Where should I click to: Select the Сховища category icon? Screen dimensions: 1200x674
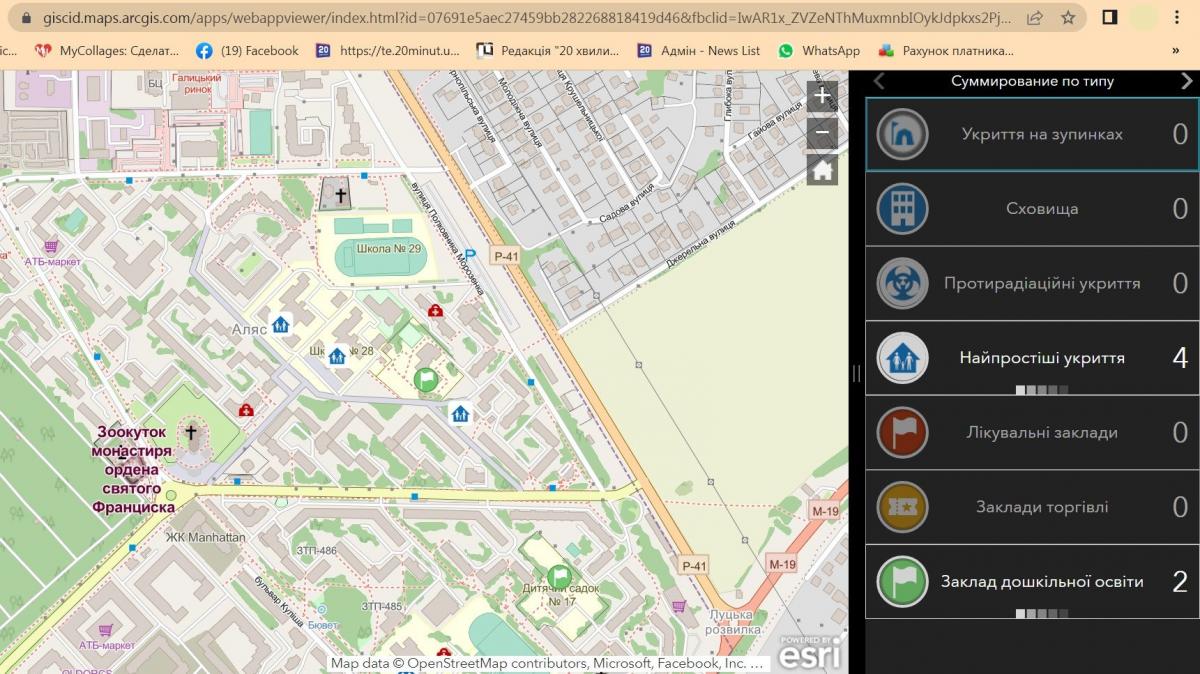point(902,209)
